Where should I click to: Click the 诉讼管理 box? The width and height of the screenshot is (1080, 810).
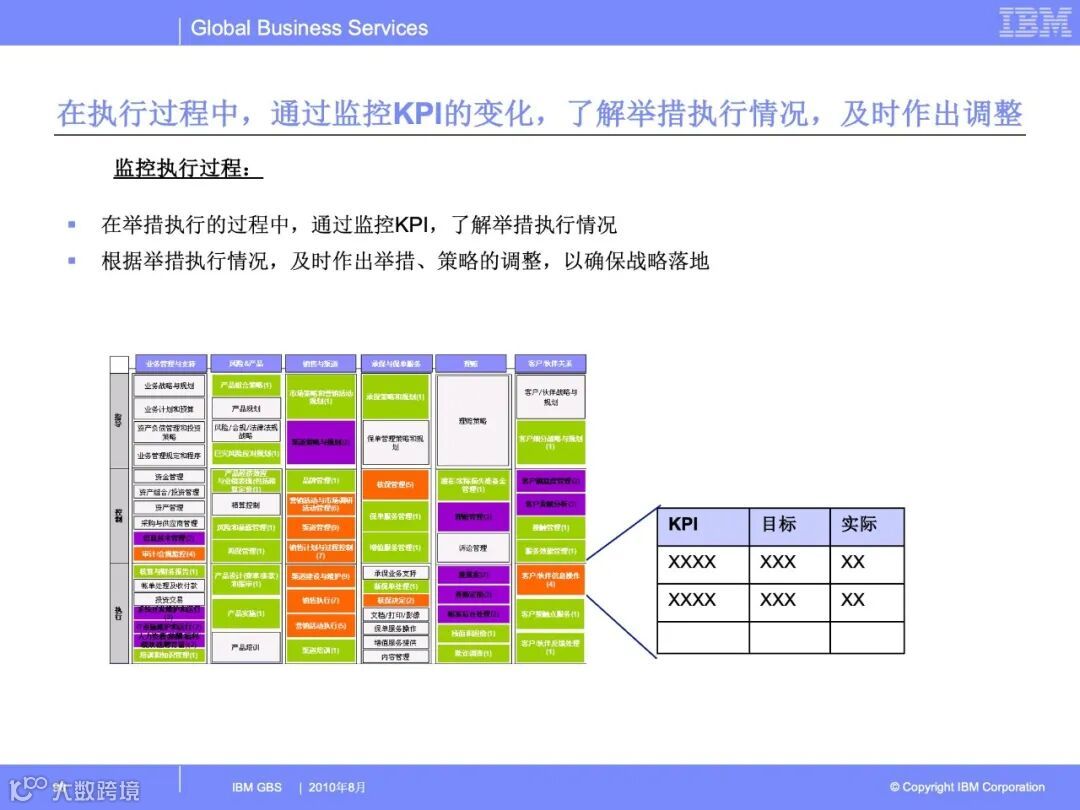[472, 548]
